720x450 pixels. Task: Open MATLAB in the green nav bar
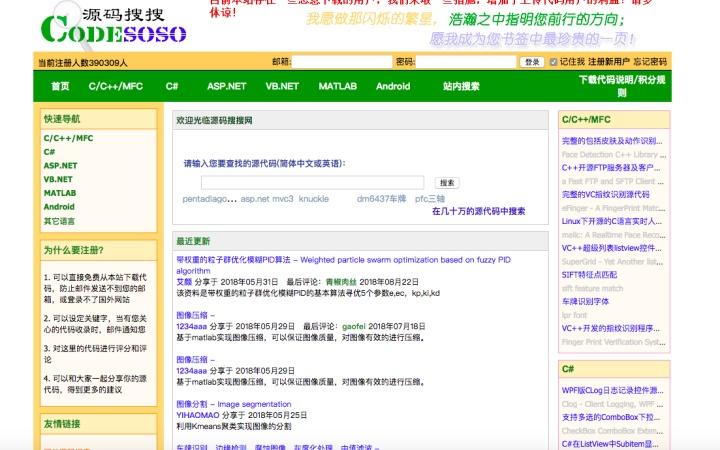(x=338, y=86)
